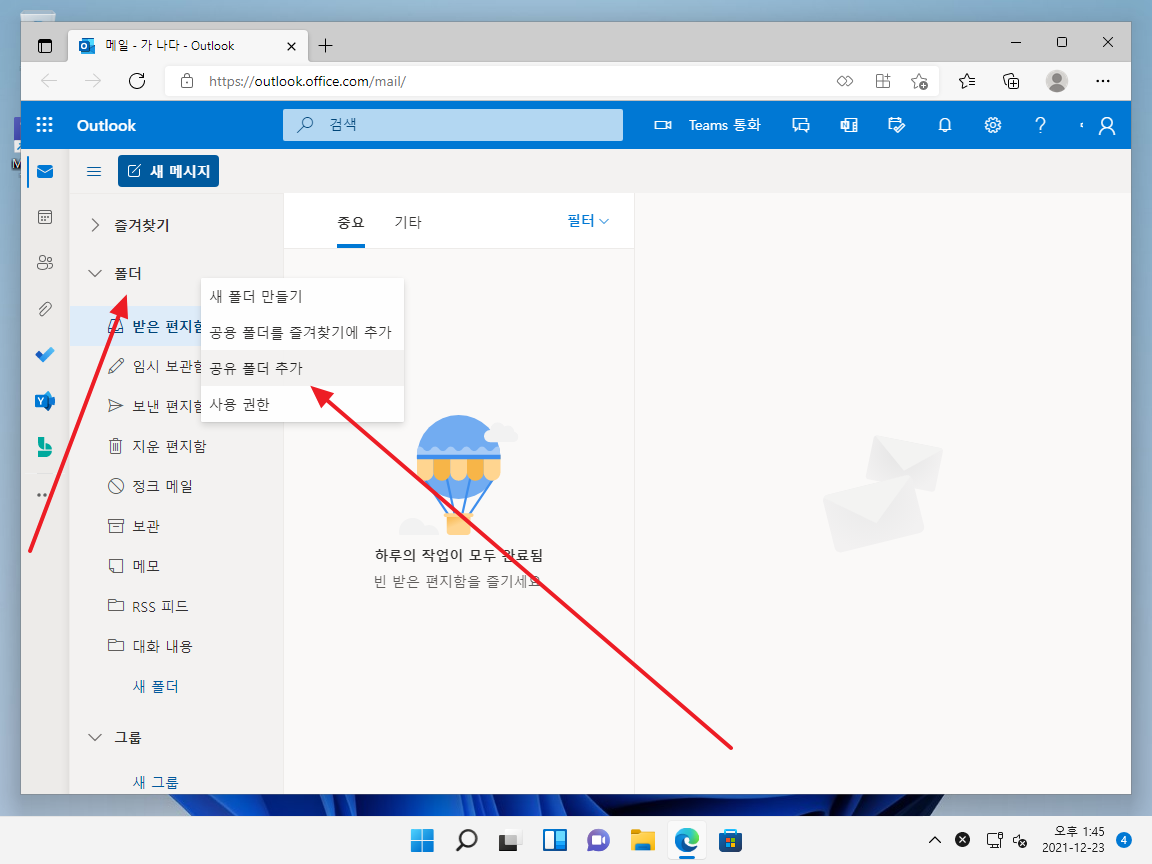
Task: Add page to favorites star icon
Action: click(919, 81)
